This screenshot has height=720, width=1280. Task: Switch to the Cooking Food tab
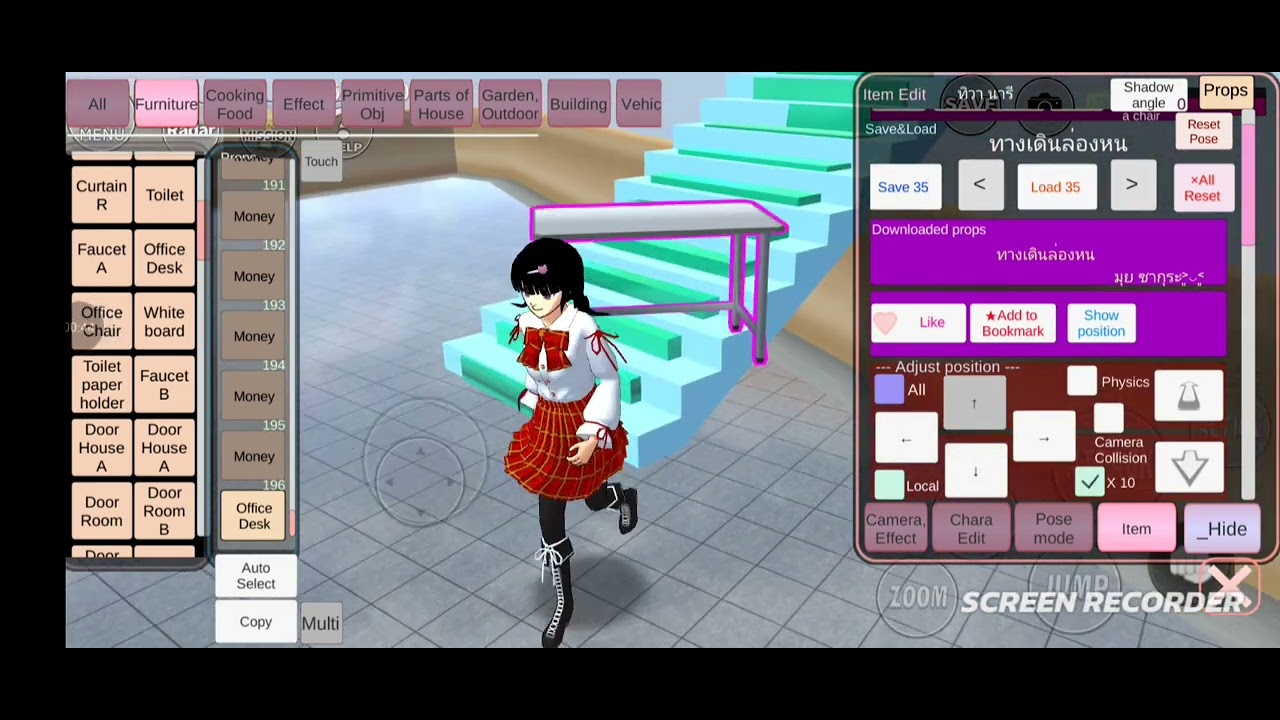click(234, 104)
